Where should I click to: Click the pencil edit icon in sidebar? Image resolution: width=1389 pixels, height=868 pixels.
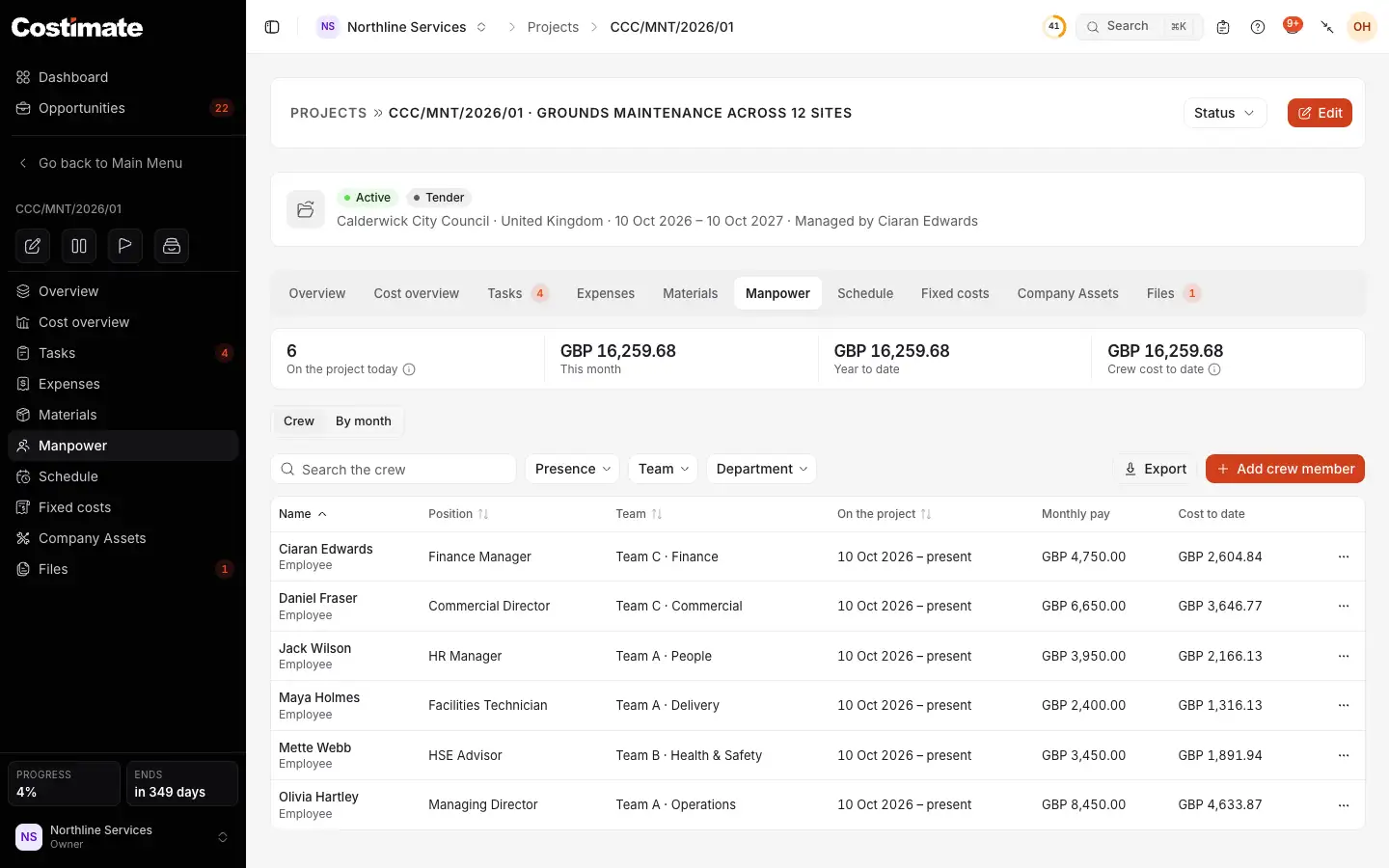[x=33, y=246]
